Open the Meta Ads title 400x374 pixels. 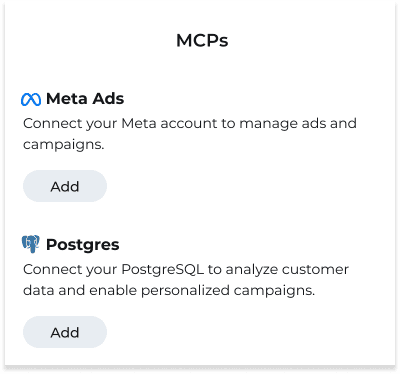tap(85, 99)
